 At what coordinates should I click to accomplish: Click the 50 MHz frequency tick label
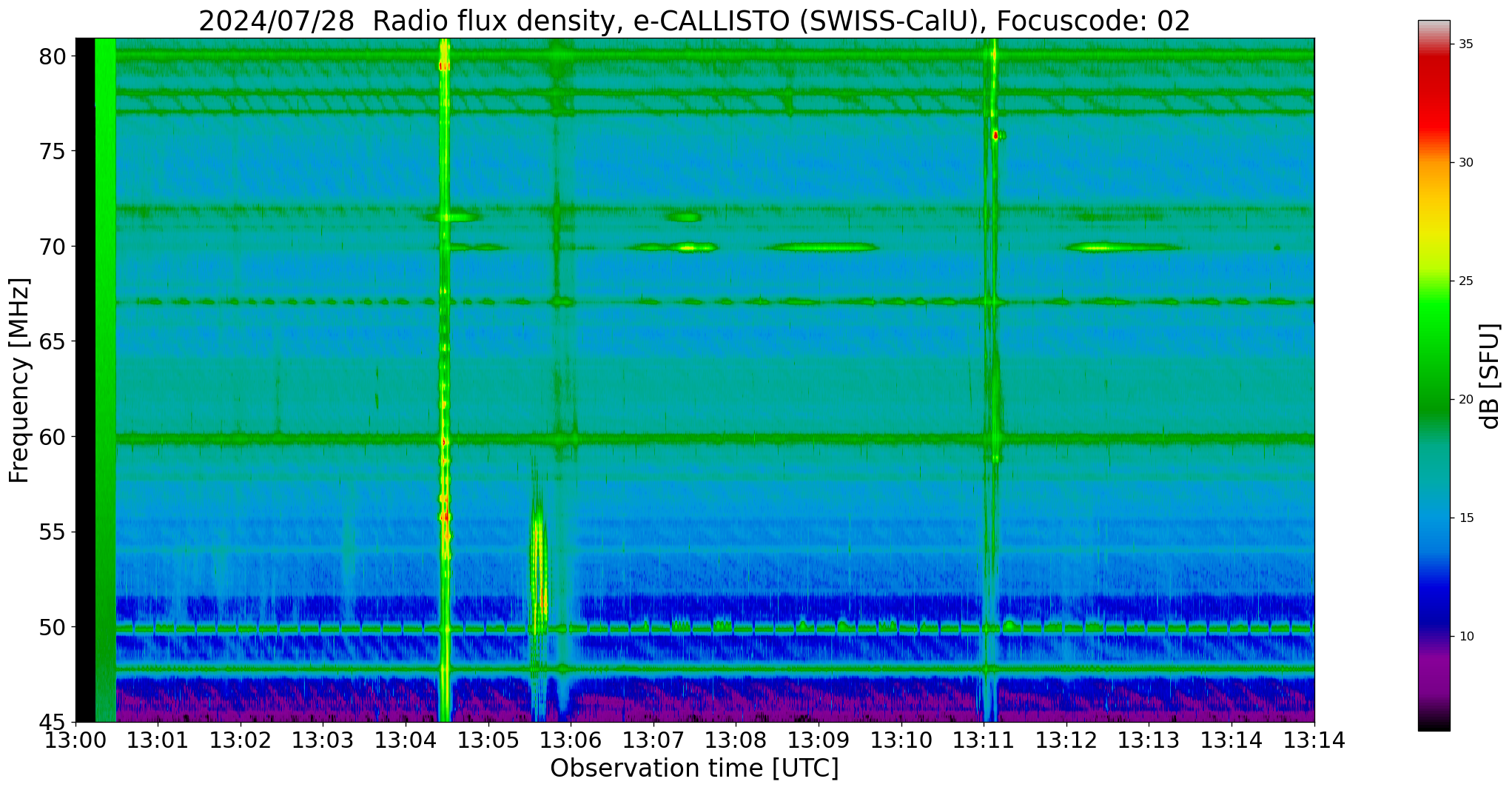coord(53,627)
